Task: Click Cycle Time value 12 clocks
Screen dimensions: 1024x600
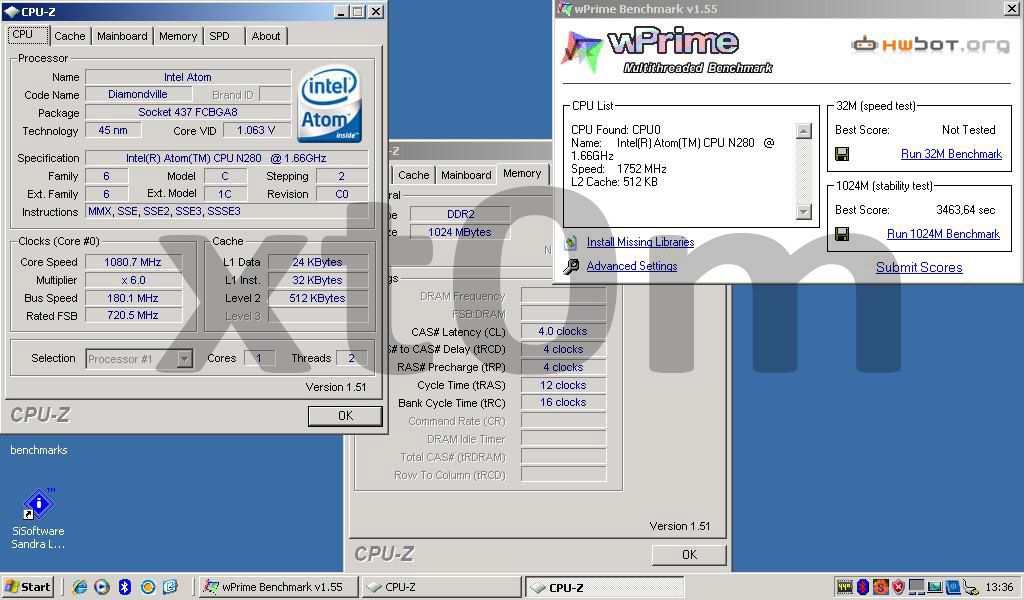Action: pyautogui.click(x=563, y=385)
